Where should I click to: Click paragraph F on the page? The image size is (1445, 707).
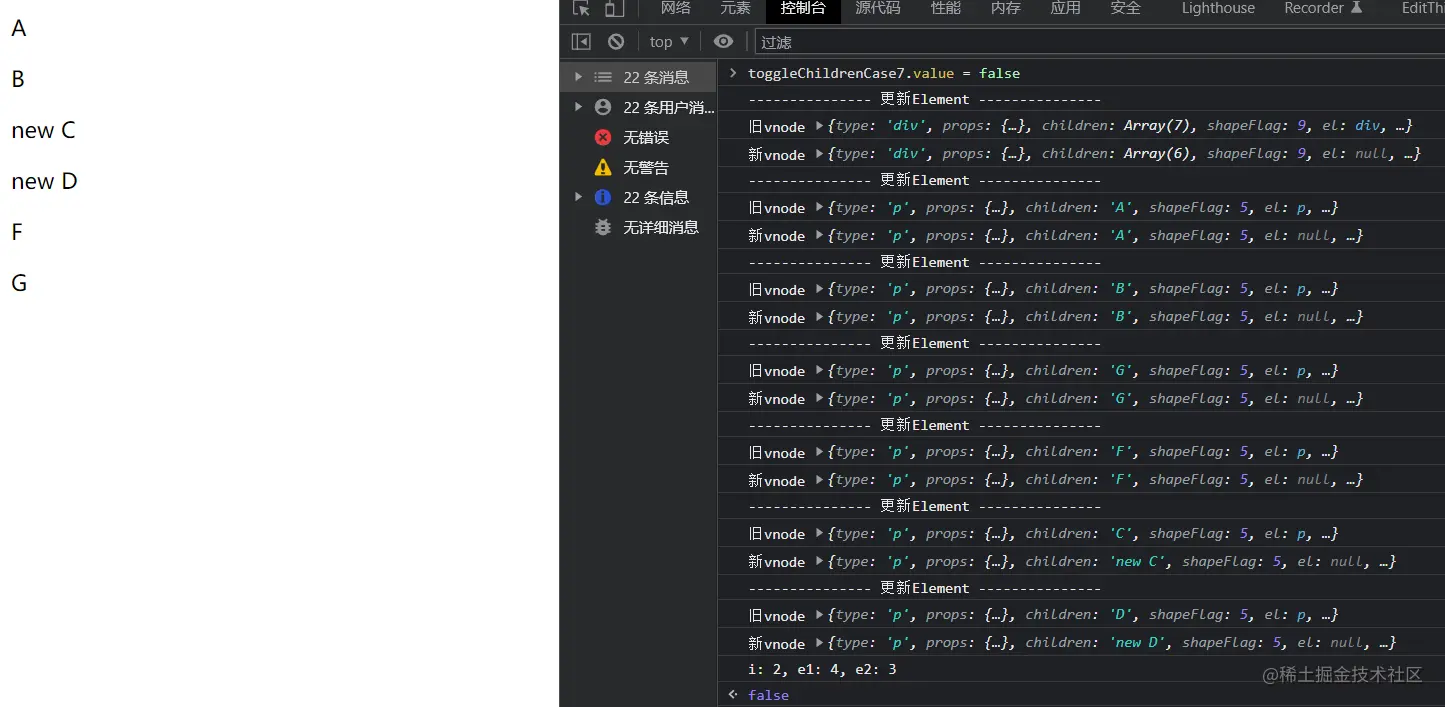pos(17,232)
